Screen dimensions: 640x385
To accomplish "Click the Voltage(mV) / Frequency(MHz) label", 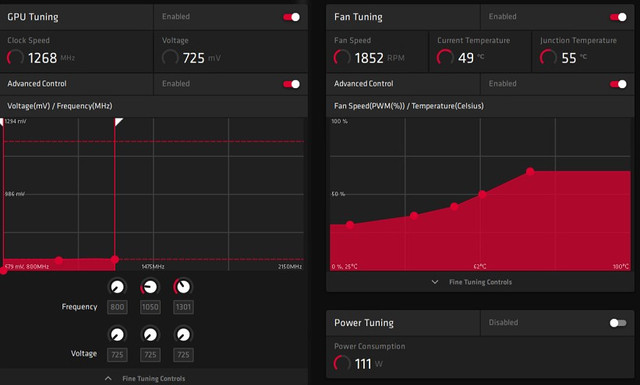I will (x=60, y=106).
